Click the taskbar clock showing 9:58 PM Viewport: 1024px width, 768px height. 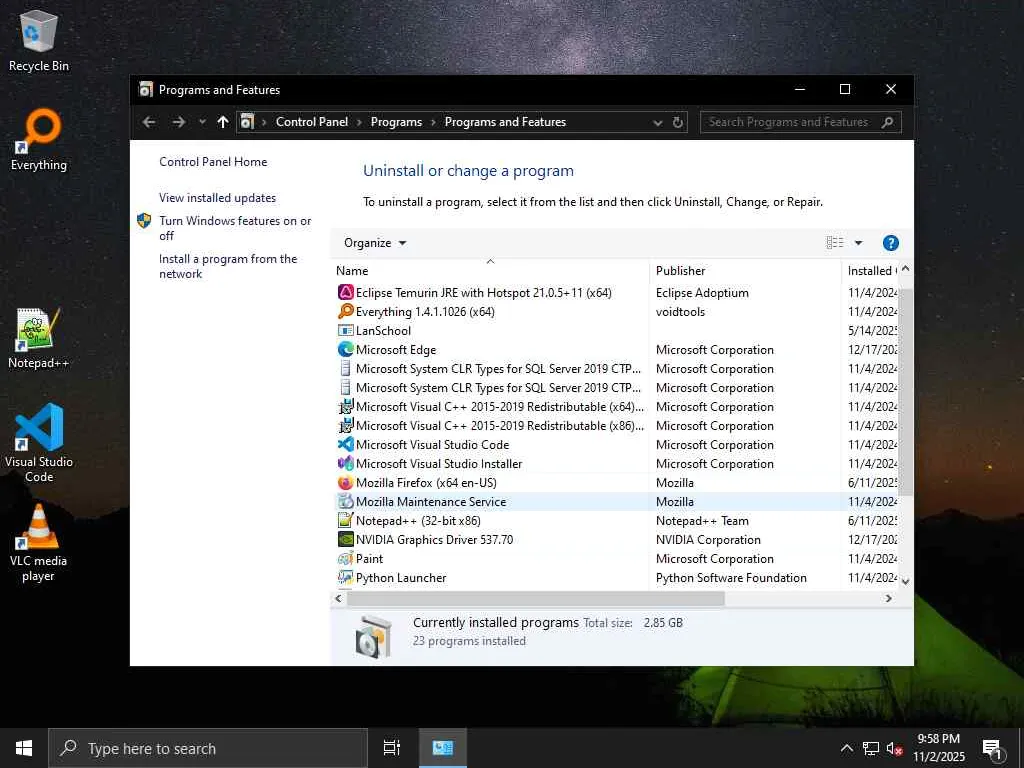(x=938, y=748)
